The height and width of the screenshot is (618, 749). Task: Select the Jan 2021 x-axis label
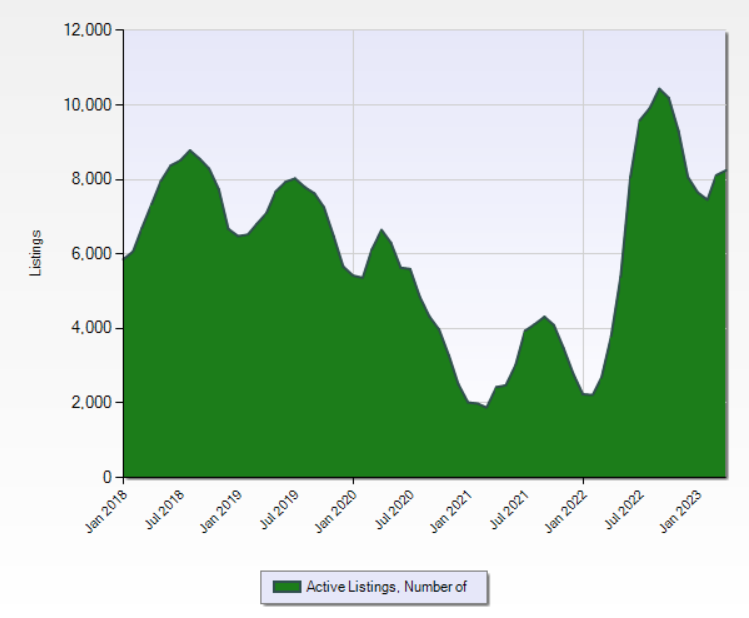click(x=450, y=507)
